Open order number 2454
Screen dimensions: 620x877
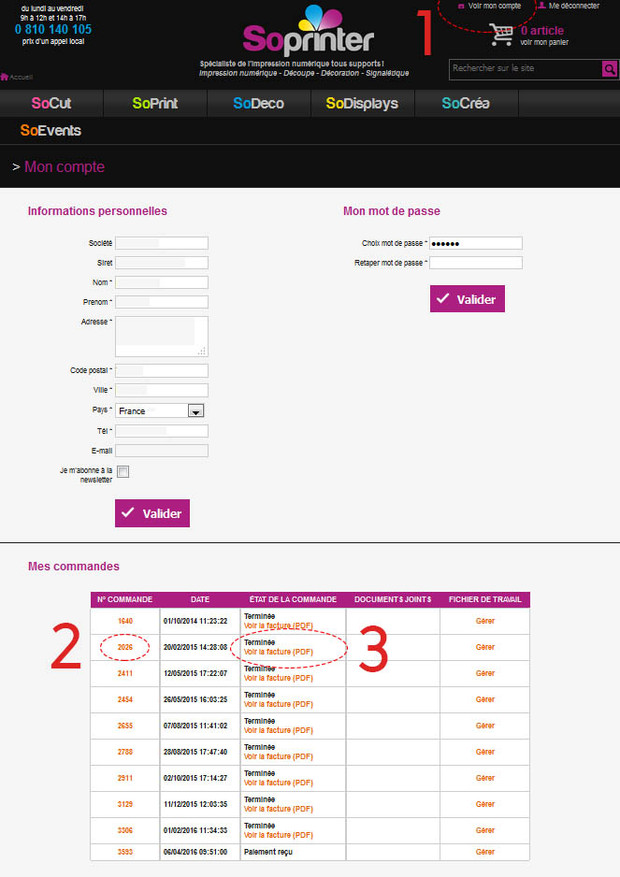pos(125,700)
